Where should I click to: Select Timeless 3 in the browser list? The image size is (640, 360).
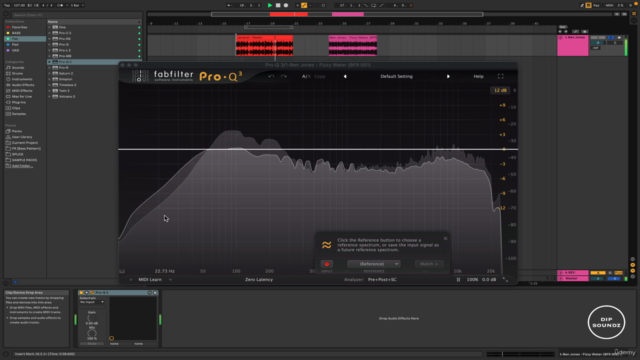click(67, 85)
